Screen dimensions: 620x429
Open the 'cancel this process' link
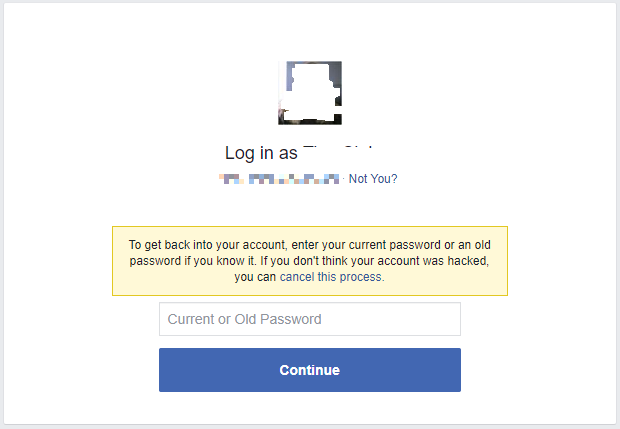coord(331,277)
